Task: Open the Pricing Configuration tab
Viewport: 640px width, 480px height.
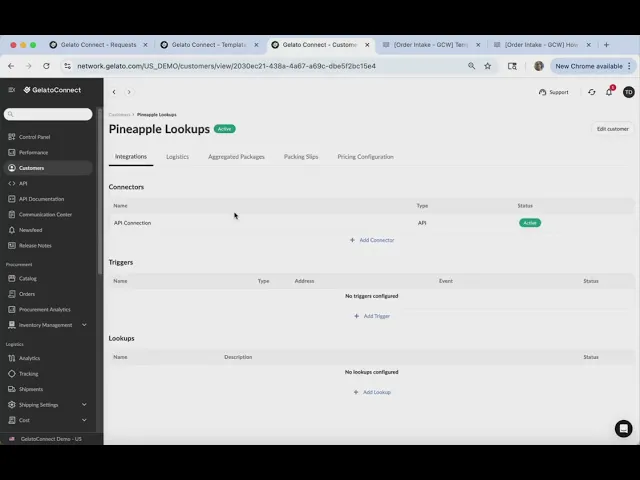Action: pos(365,157)
